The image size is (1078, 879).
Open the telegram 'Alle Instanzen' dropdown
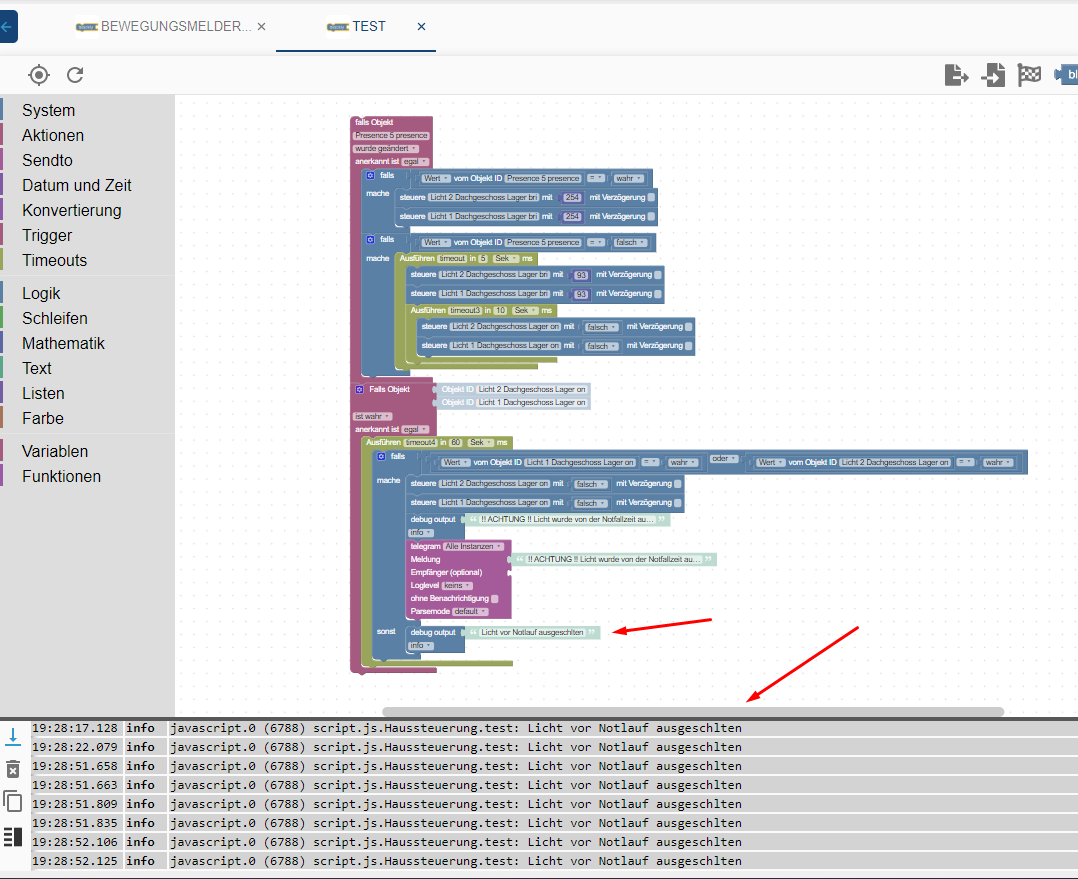tap(473, 547)
